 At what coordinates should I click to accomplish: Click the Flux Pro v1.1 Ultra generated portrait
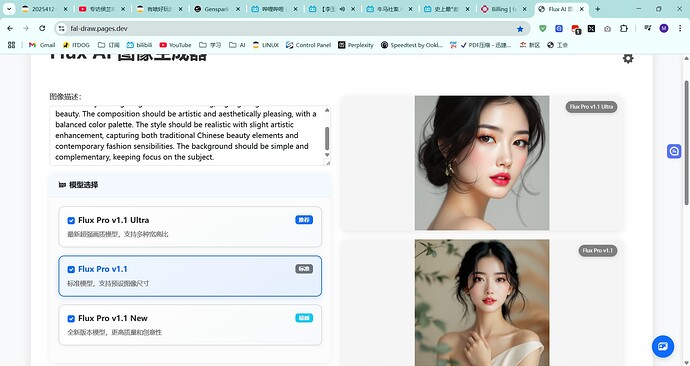click(482, 163)
